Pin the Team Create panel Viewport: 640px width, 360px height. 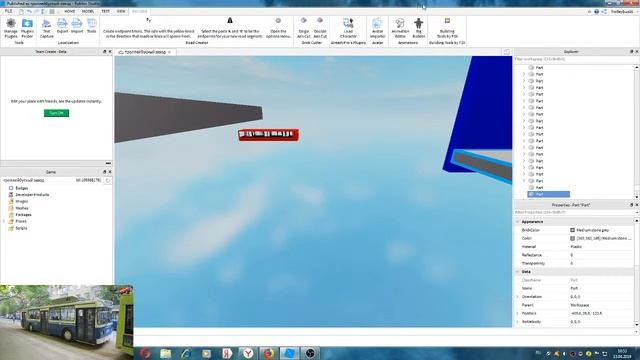[x=104, y=51]
